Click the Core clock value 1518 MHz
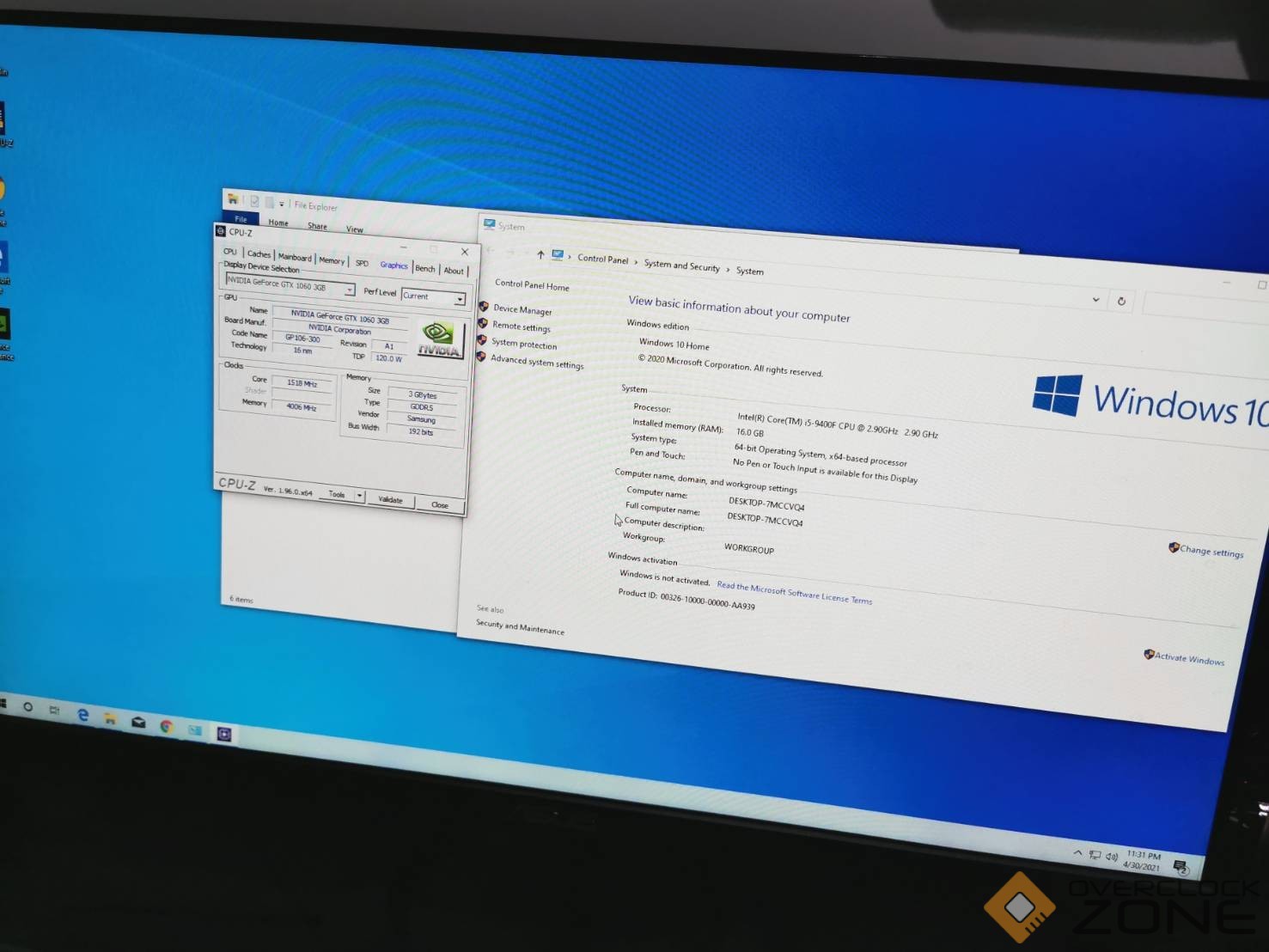The width and height of the screenshot is (1269, 952). (x=302, y=383)
